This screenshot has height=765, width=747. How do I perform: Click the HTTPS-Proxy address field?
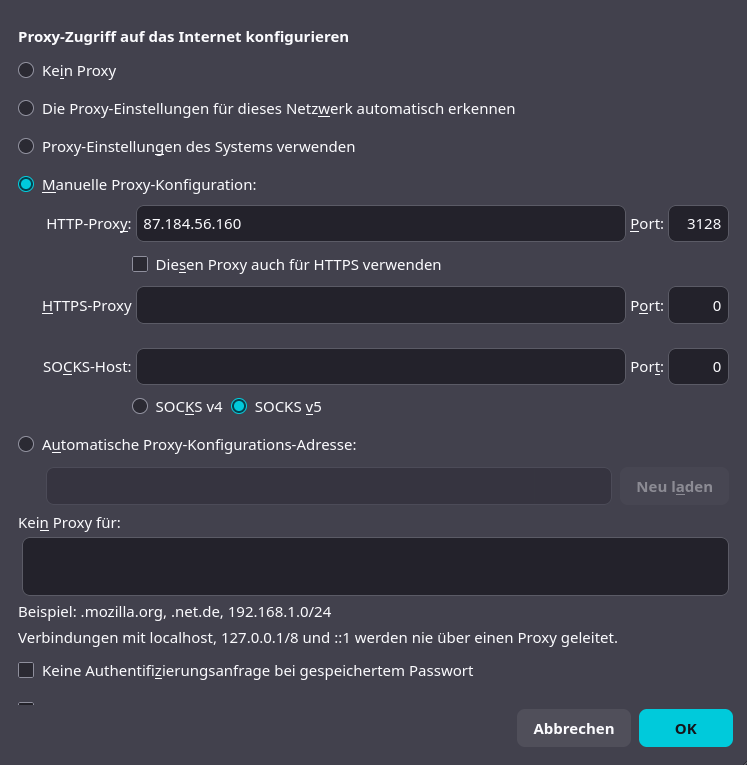point(381,305)
